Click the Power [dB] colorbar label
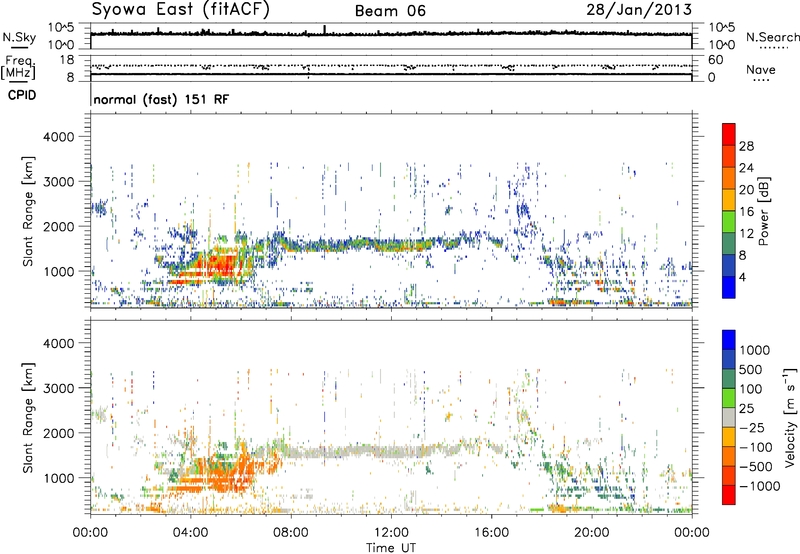 coord(763,211)
